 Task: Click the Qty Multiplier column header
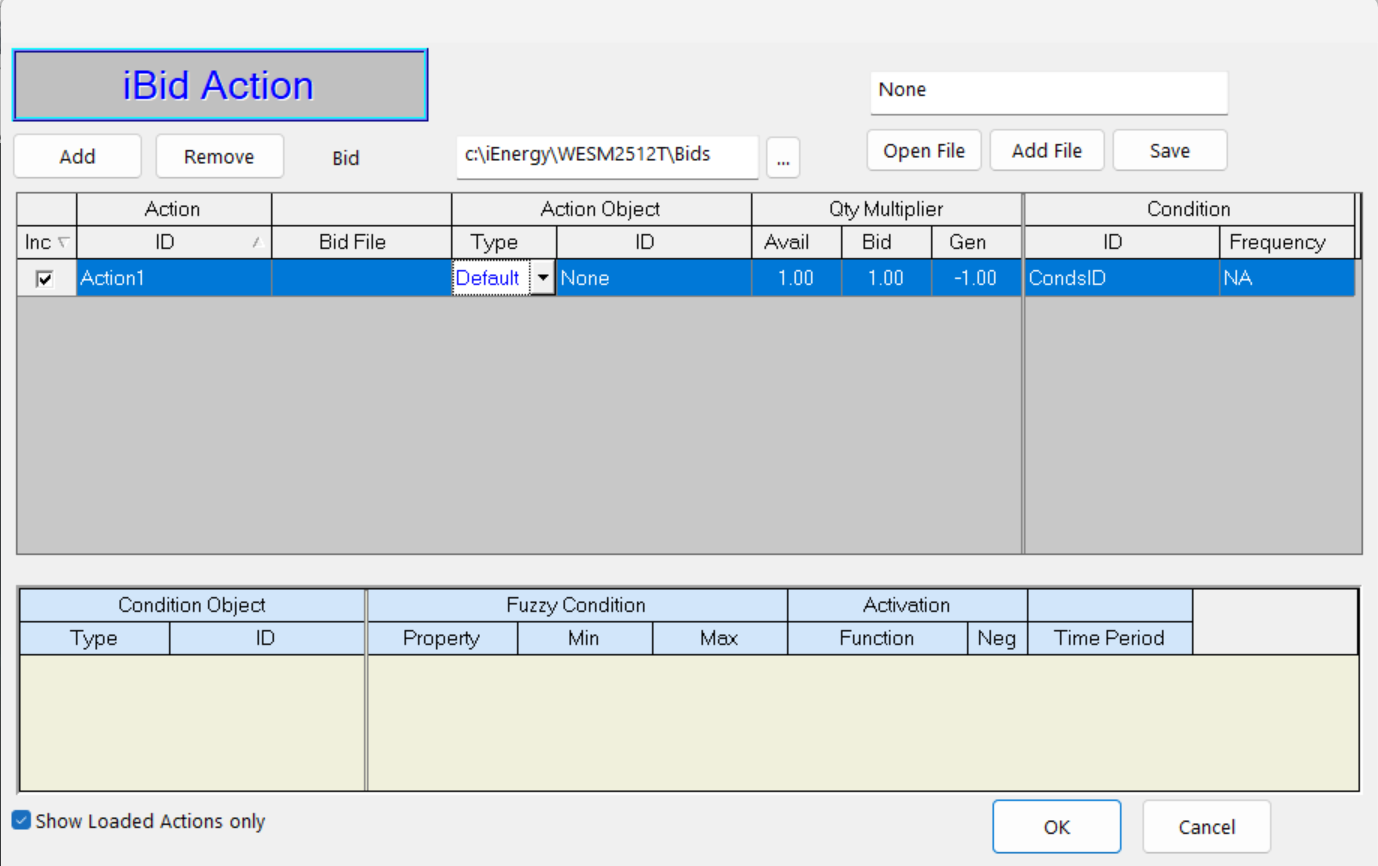coord(886,209)
